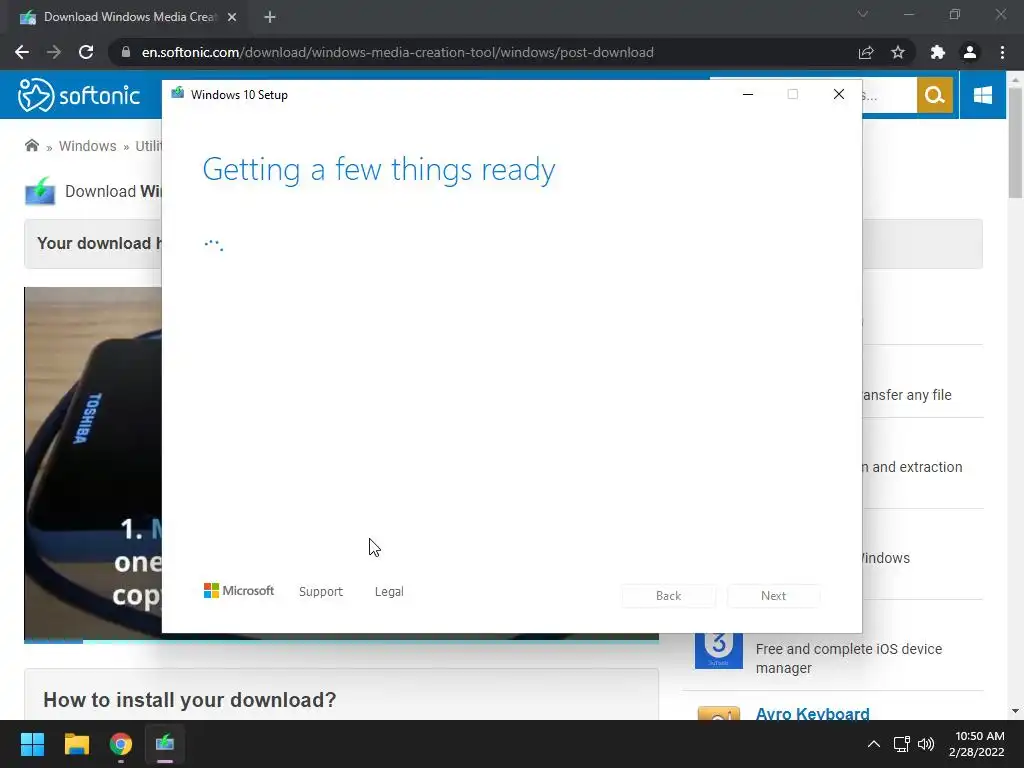Click the volume speaker tray icon
The width and height of the screenshot is (1024, 768).
[x=926, y=744]
